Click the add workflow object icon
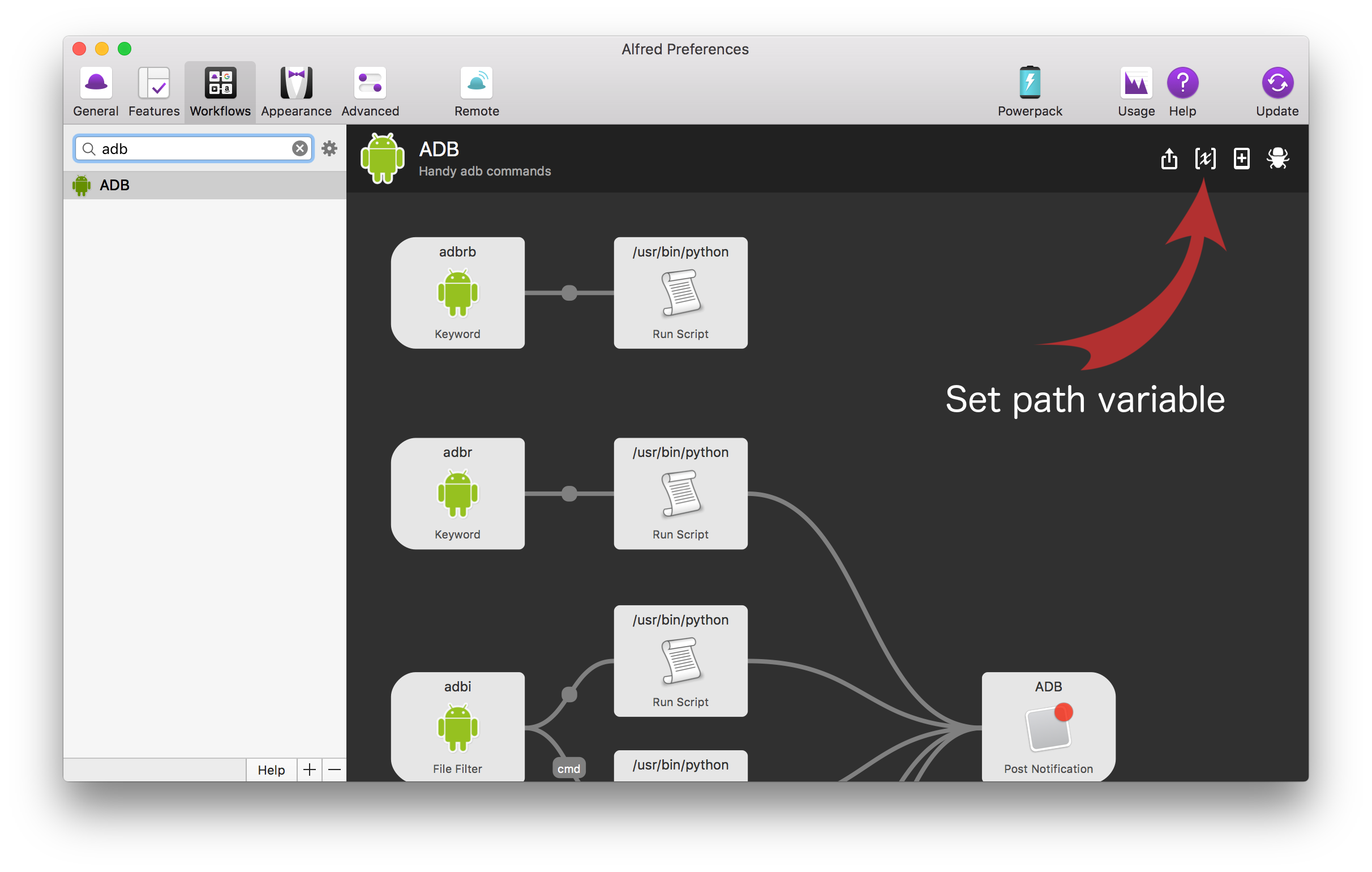 tap(1241, 159)
